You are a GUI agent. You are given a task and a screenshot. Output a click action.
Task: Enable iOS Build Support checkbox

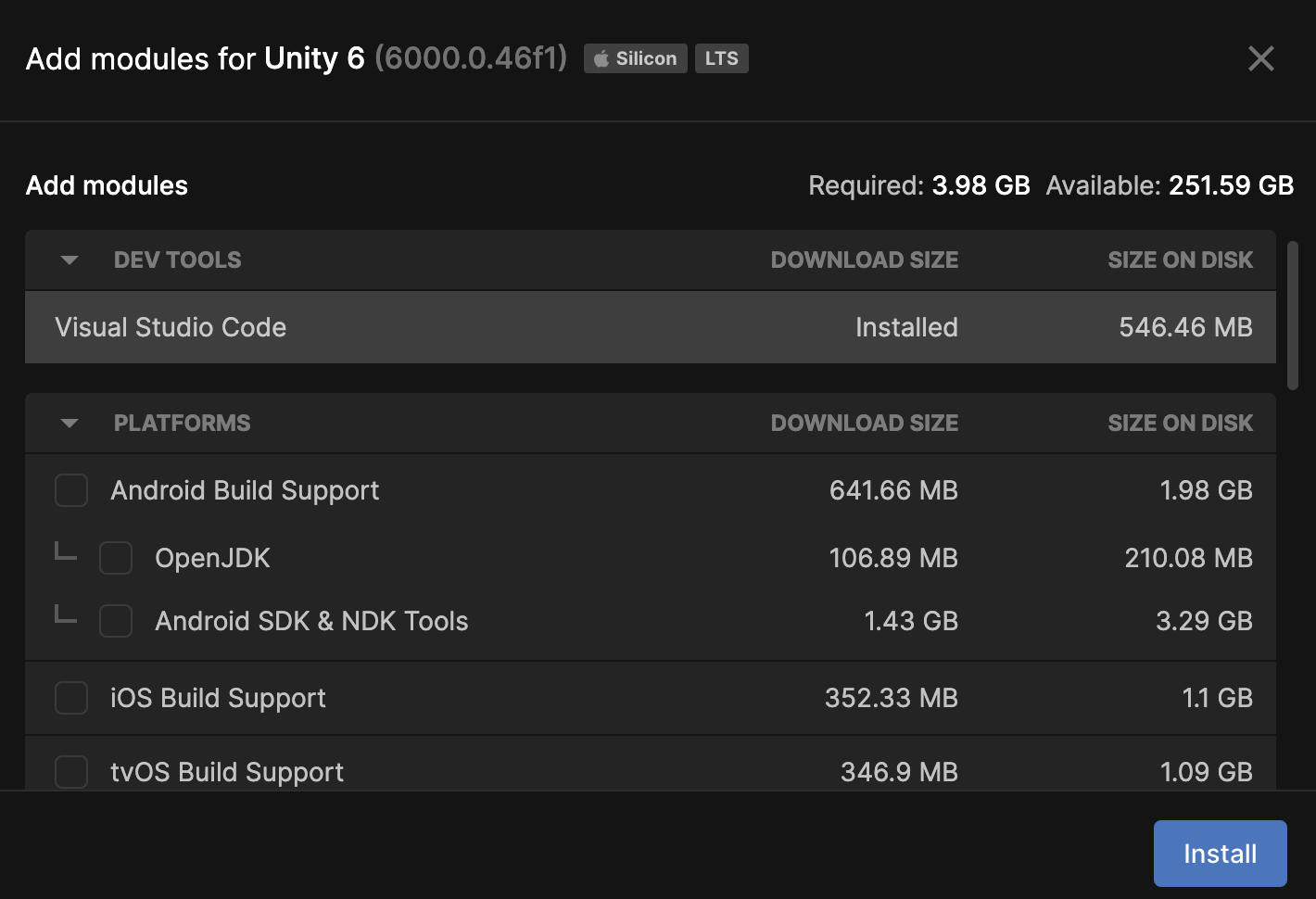click(71, 698)
